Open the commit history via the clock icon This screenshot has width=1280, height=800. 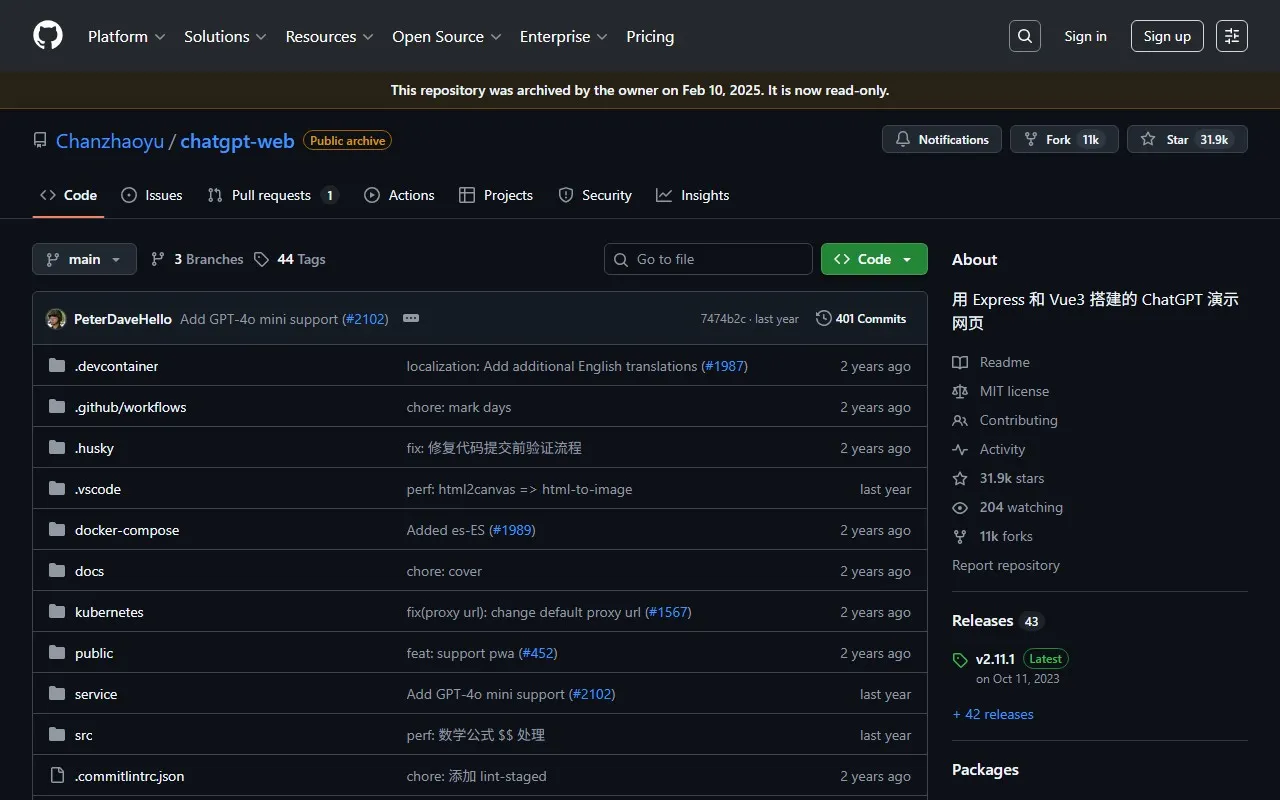(824, 318)
